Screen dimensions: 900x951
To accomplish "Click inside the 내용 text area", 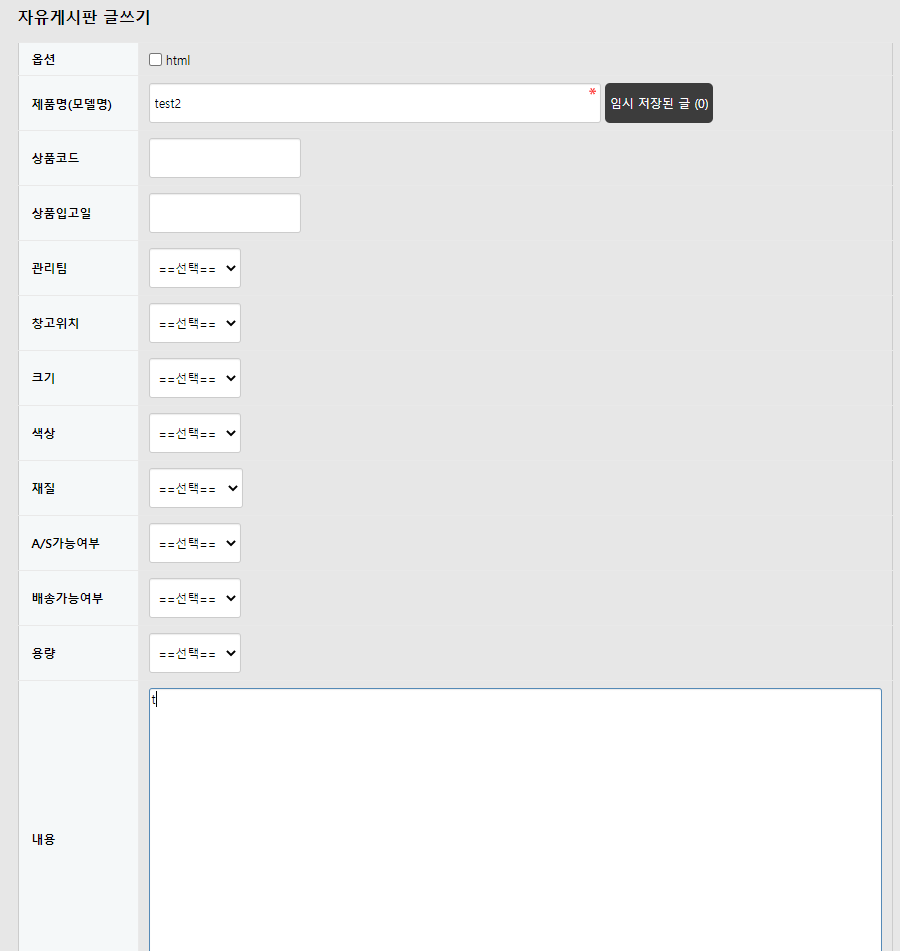I will (x=515, y=820).
